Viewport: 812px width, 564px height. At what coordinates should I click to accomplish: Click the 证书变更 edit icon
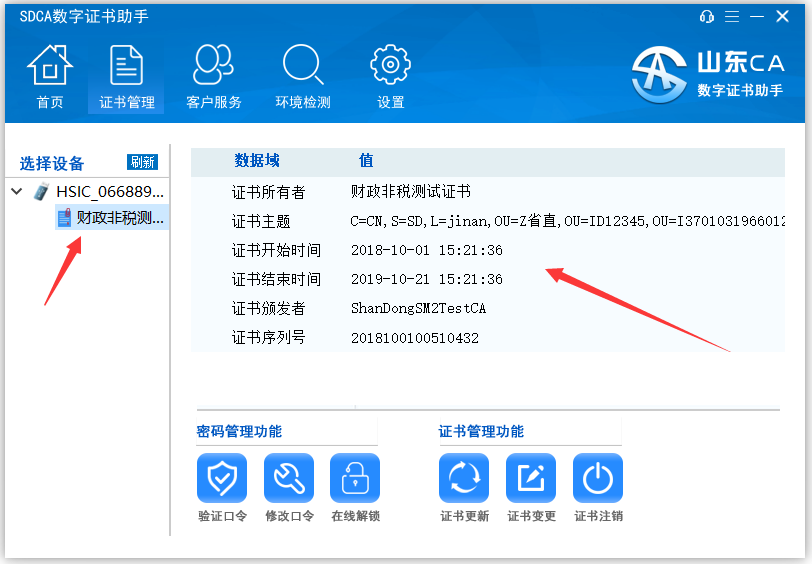coord(531,478)
